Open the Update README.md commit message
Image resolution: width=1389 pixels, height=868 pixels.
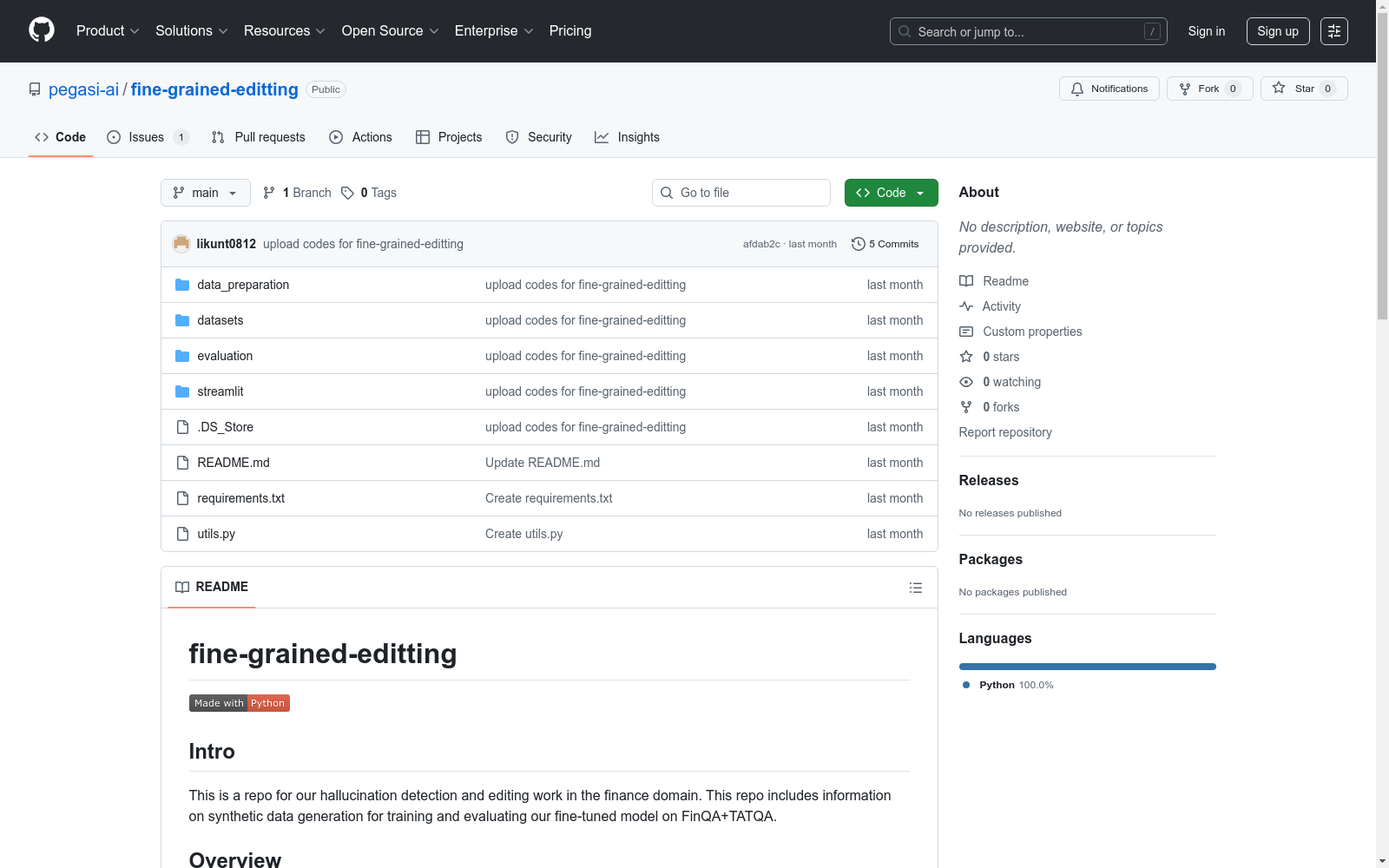[543, 463]
